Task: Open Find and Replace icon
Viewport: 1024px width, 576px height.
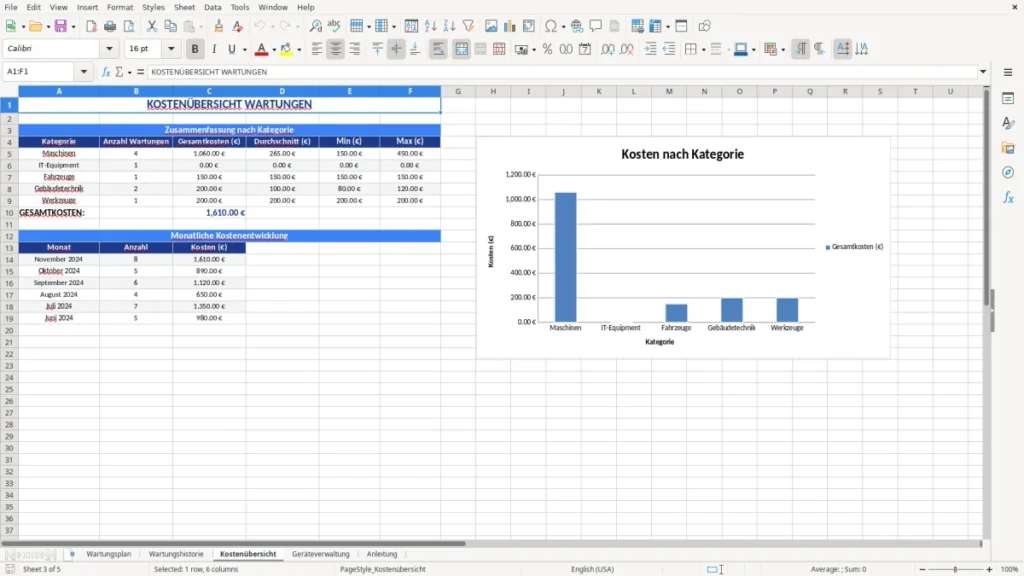Action: pyautogui.click(x=315, y=26)
